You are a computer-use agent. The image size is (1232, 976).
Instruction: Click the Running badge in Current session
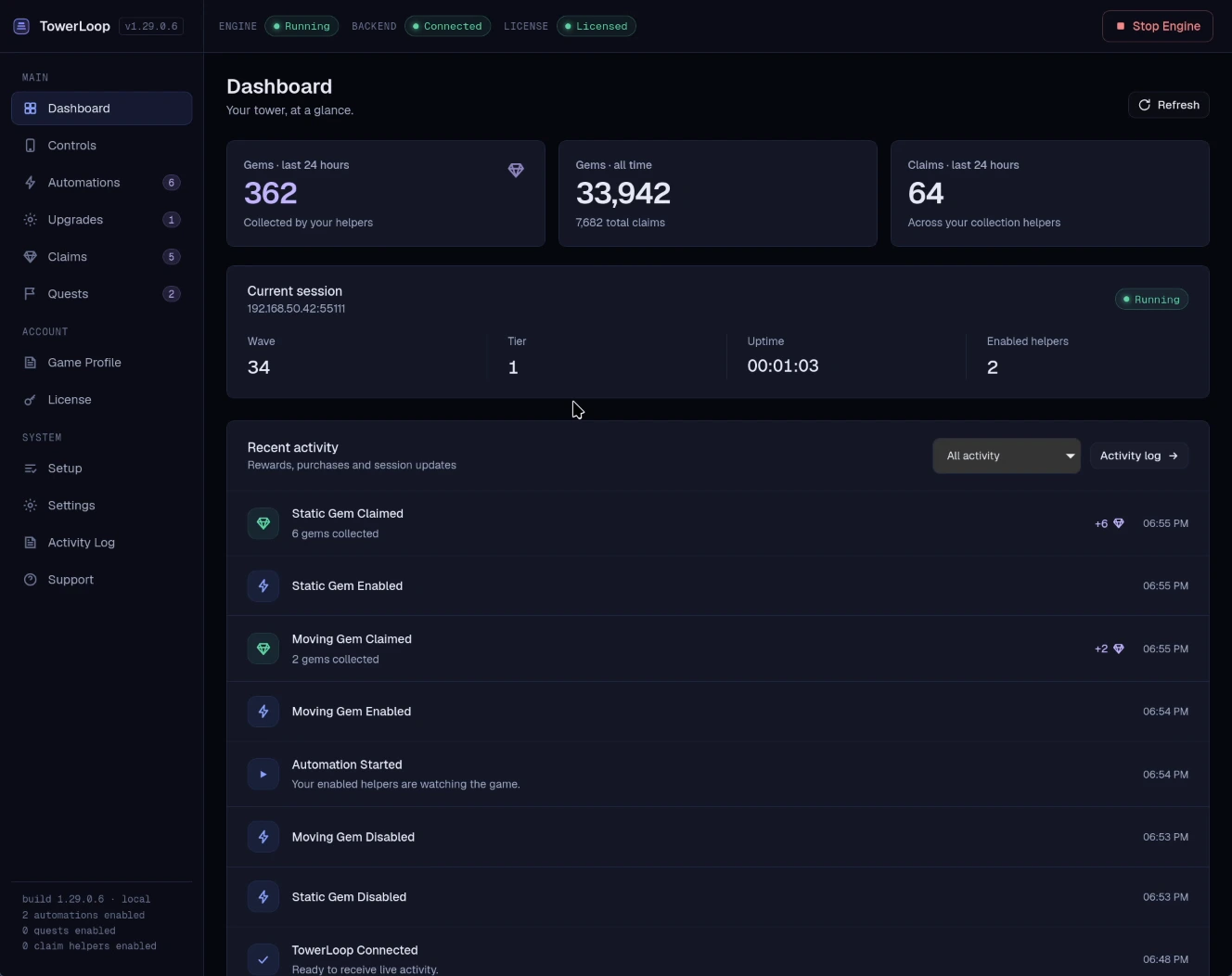pos(1151,300)
